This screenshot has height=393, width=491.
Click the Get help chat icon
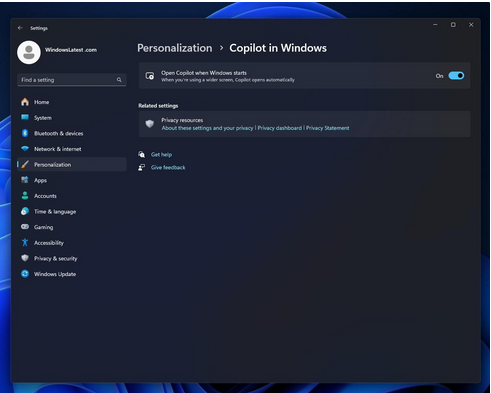tap(142, 154)
